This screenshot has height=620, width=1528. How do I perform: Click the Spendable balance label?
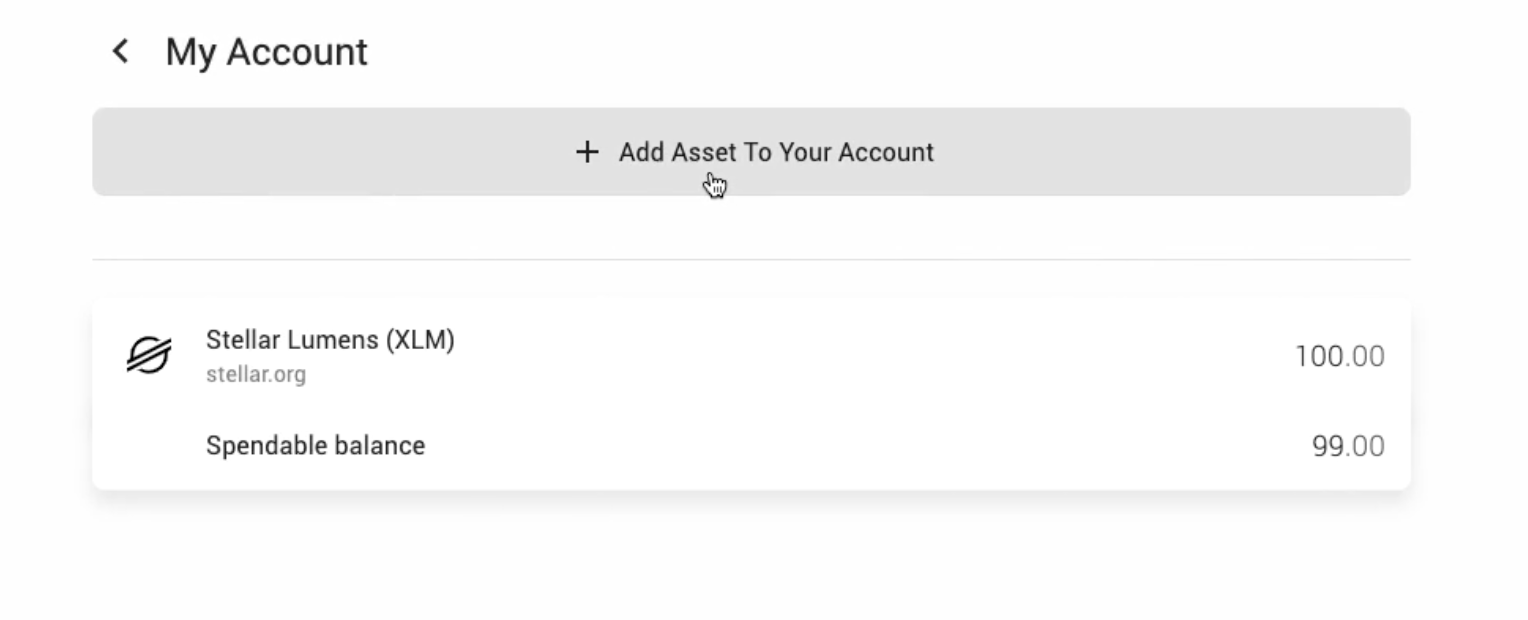click(x=315, y=446)
